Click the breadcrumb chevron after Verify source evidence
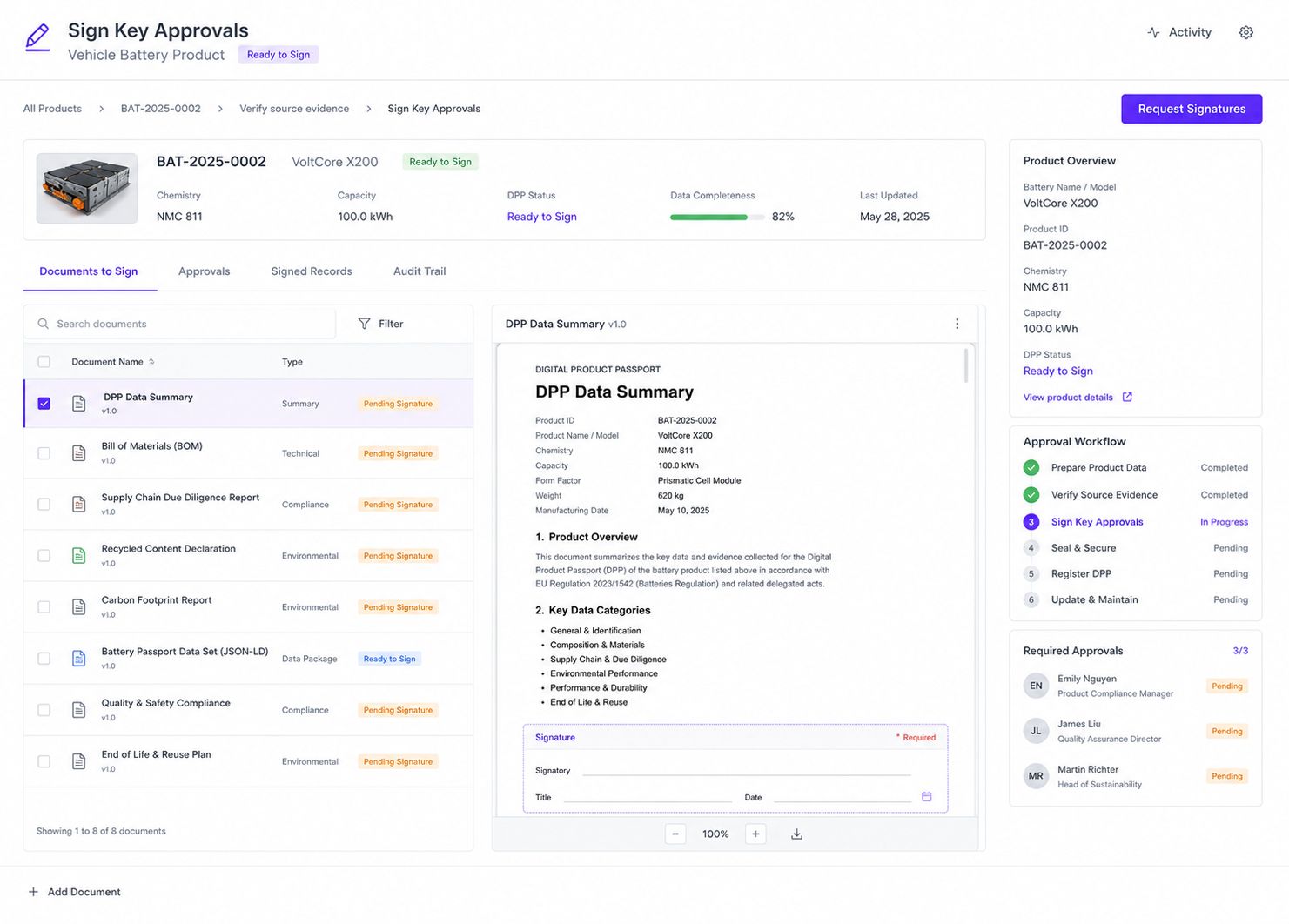The height and width of the screenshot is (924, 1289). pyautogui.click(x=368, y=109)
